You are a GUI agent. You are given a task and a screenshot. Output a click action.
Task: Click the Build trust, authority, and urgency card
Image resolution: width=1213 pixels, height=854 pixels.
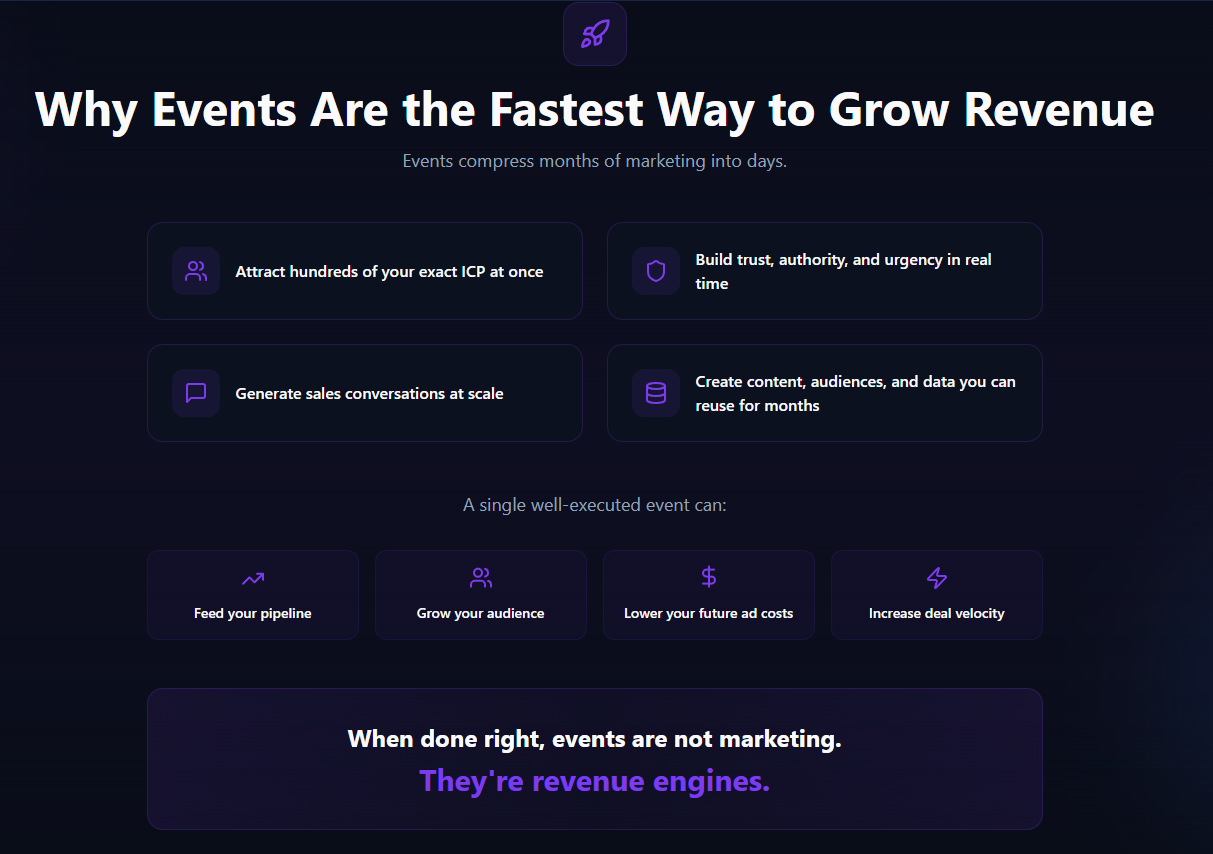pyautogui.click(x=824, y=270)
